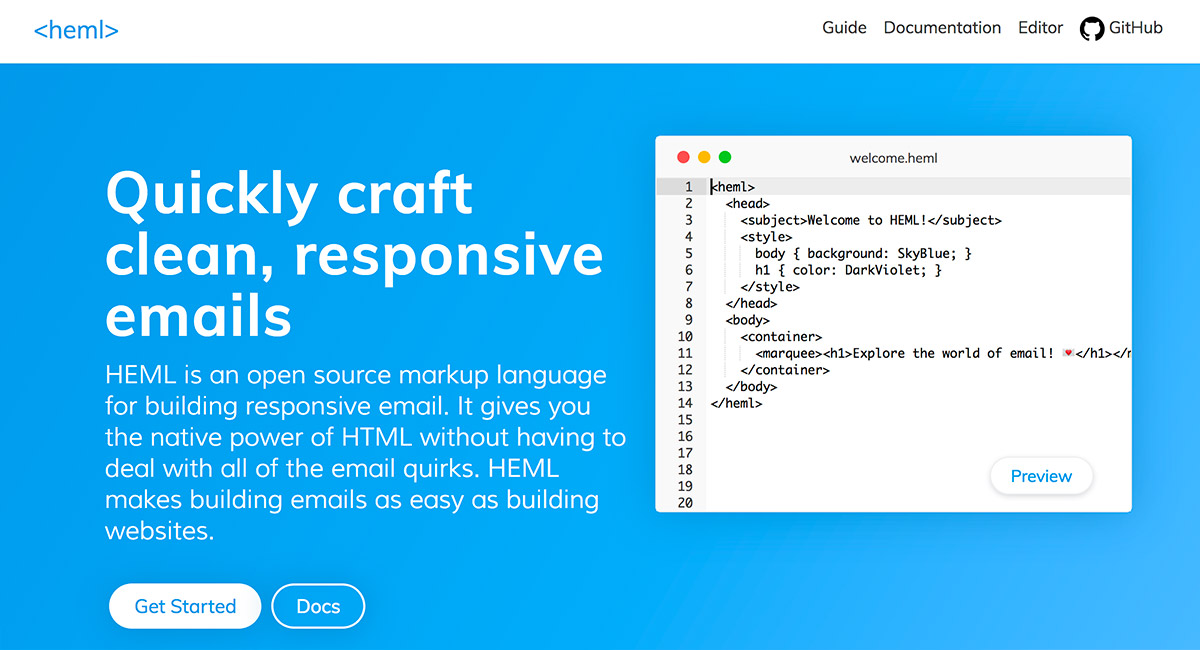Click the HEML description paragraph

pos(366,453)
